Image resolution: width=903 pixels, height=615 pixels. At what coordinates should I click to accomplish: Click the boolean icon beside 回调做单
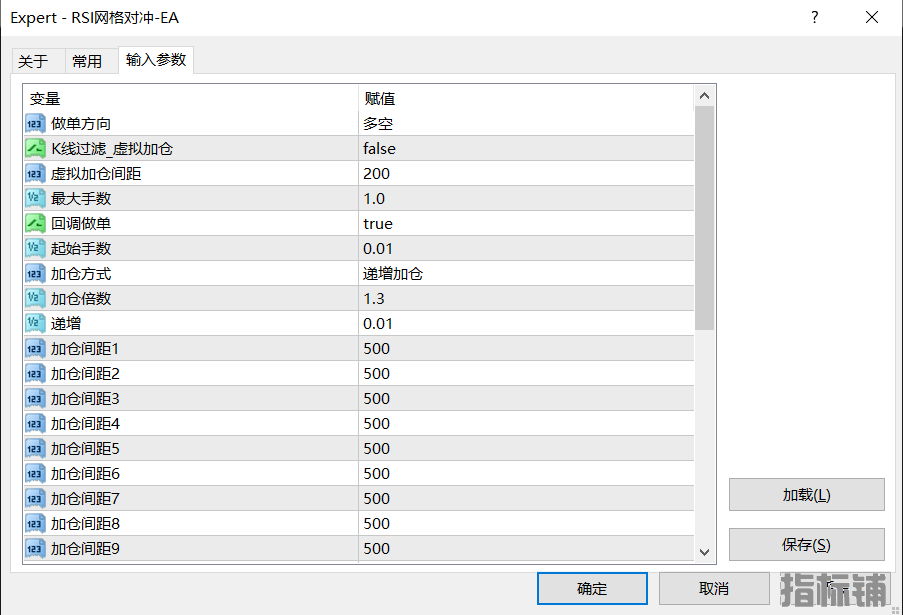[35, 224]
